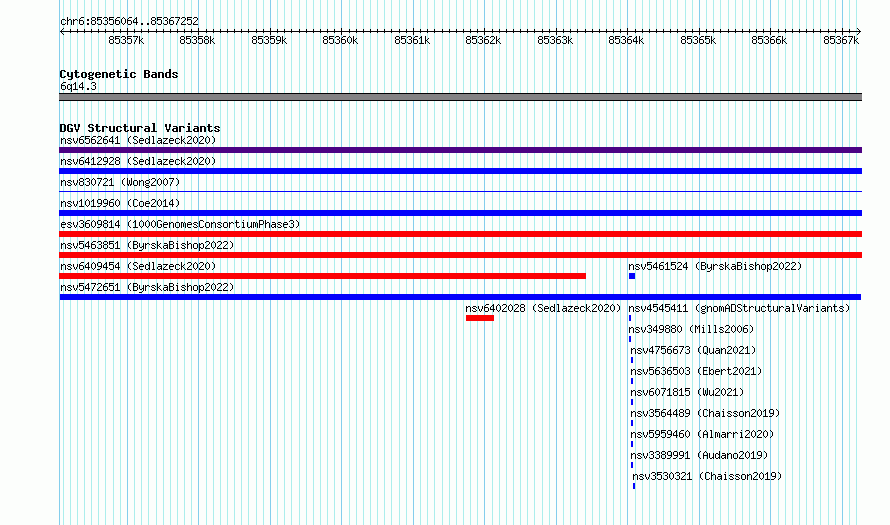This screenshot has width=890, height=525.
Task: Open nsv1019960 (Coe2014) variant label
Action: click(120, 203)
